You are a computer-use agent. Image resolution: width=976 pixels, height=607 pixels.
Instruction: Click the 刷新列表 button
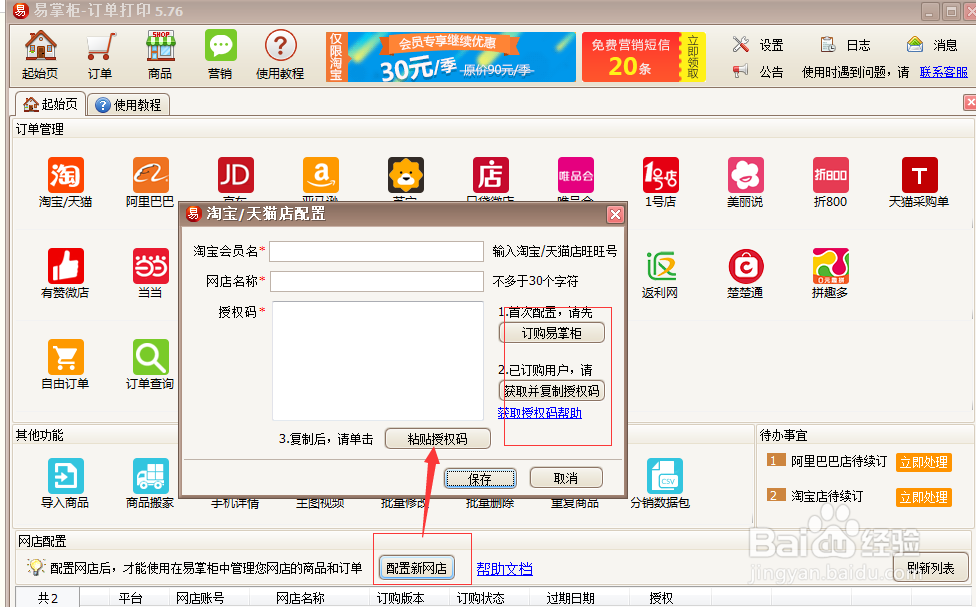(x=931, y=568)
